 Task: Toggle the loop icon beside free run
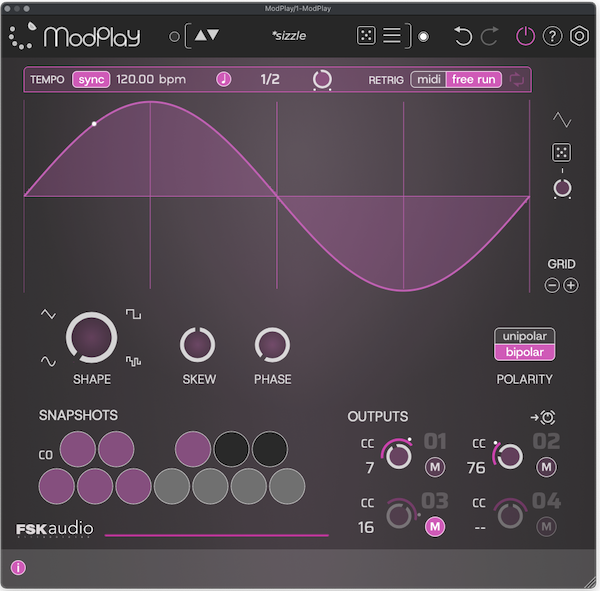[x=516, y=80]
